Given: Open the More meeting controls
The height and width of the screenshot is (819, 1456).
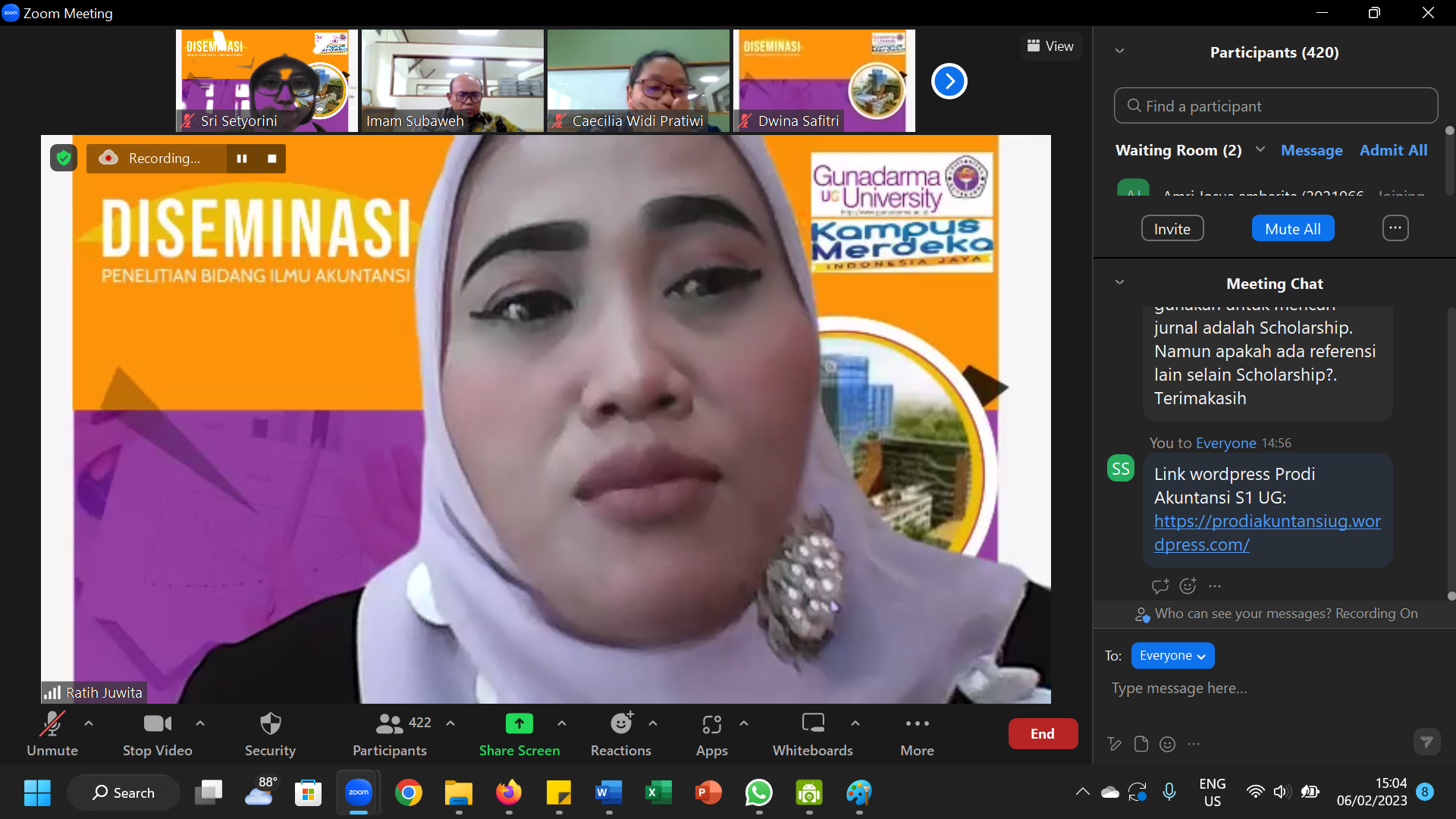Looking at the screenshot, I should [917, 733].
